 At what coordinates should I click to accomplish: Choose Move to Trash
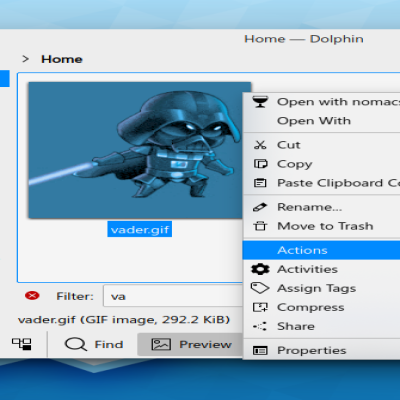click(322, 226)
